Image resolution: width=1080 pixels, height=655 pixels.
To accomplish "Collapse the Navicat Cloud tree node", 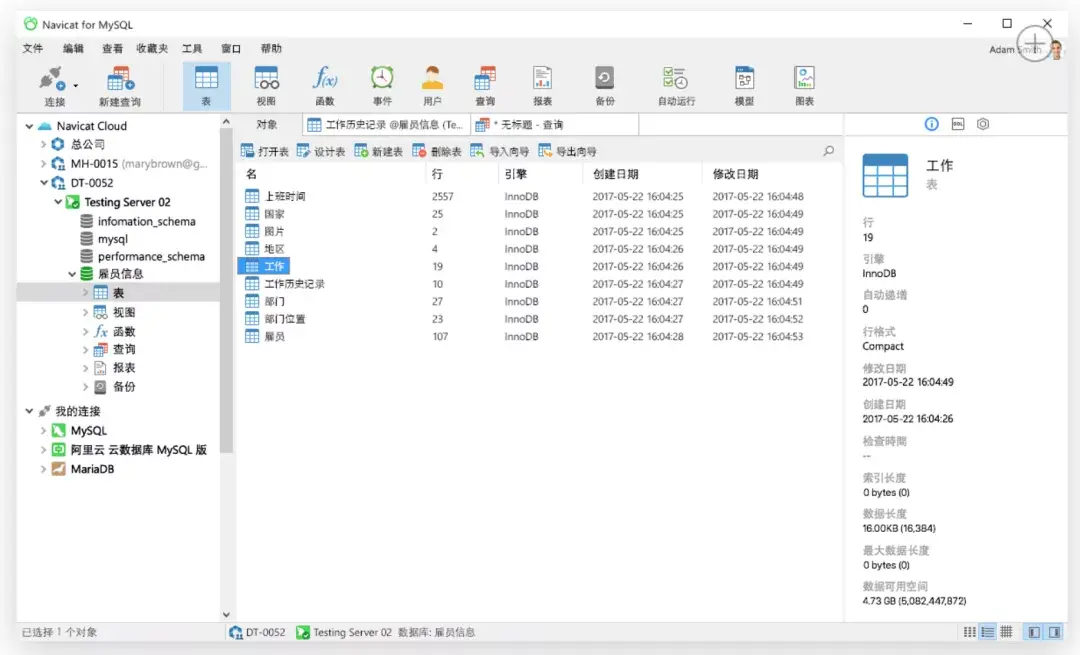I will 29,126.
